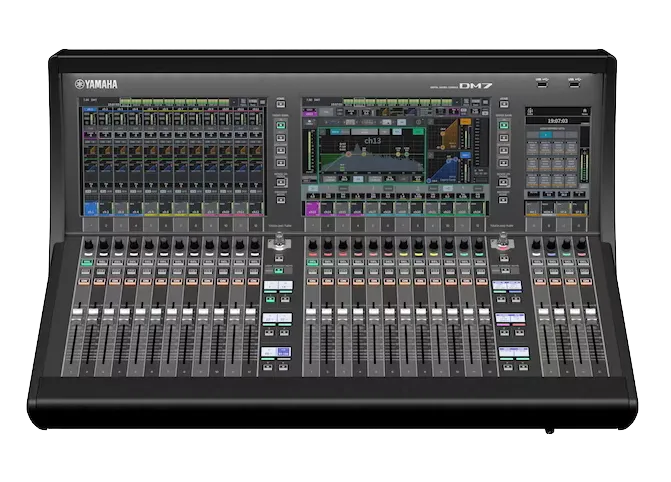Toggle orange ON key of center bank channel 1

312,281
